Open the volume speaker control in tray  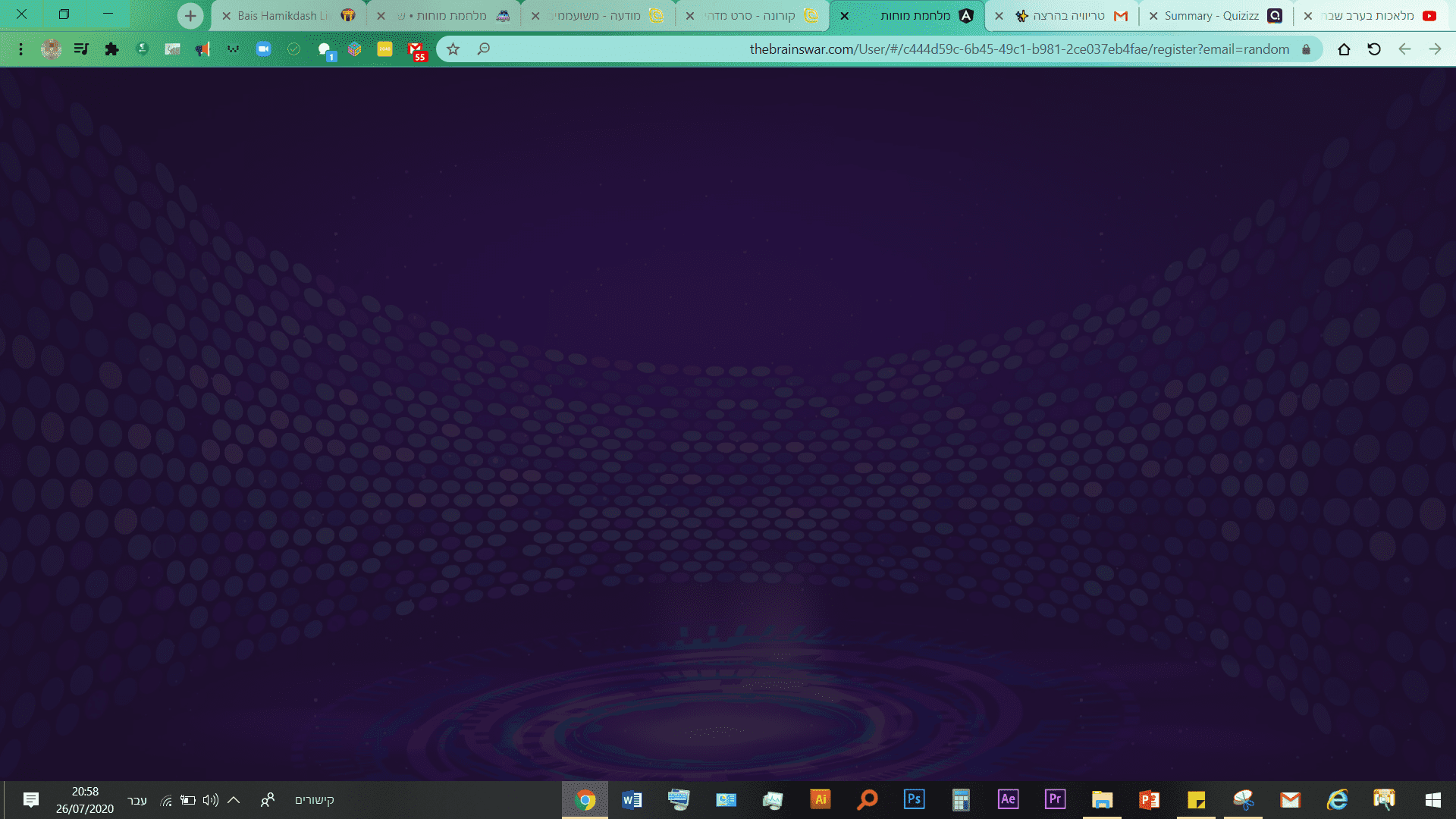pos(210,799)
